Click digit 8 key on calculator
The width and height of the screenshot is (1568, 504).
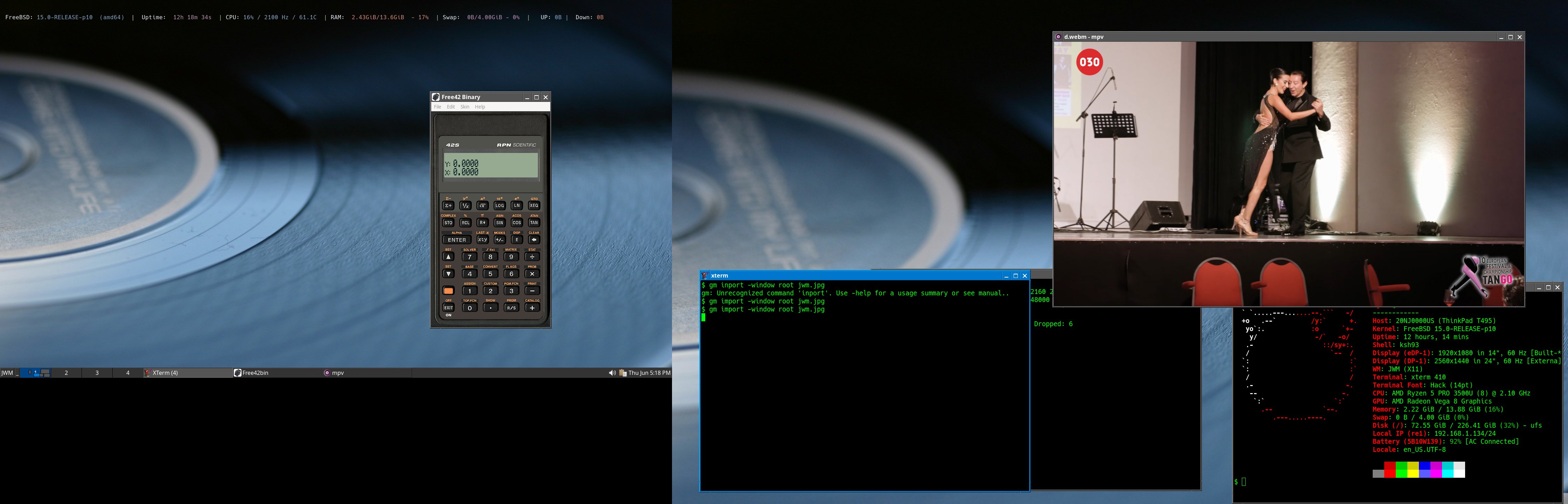[491, 257]
